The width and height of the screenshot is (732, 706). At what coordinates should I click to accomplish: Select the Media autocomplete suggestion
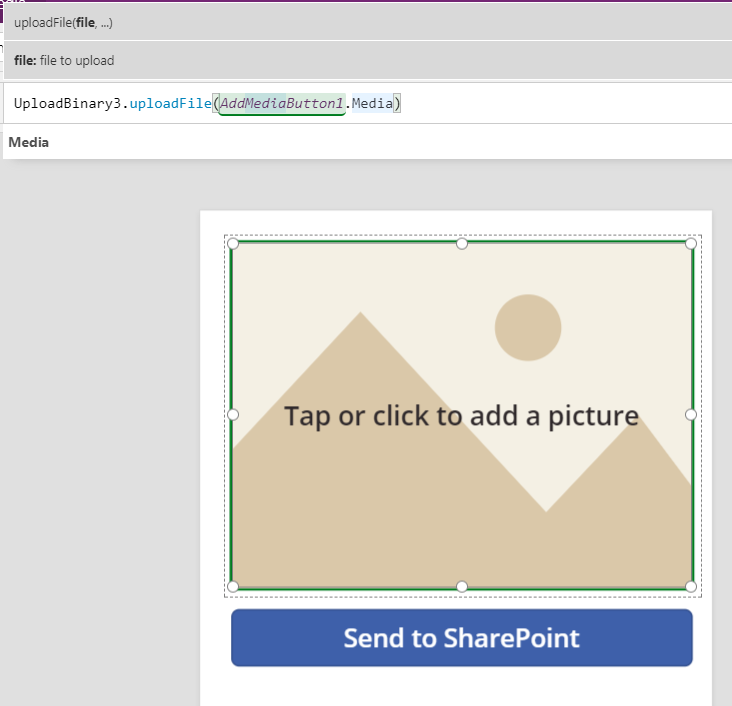[x=29, y=142]
